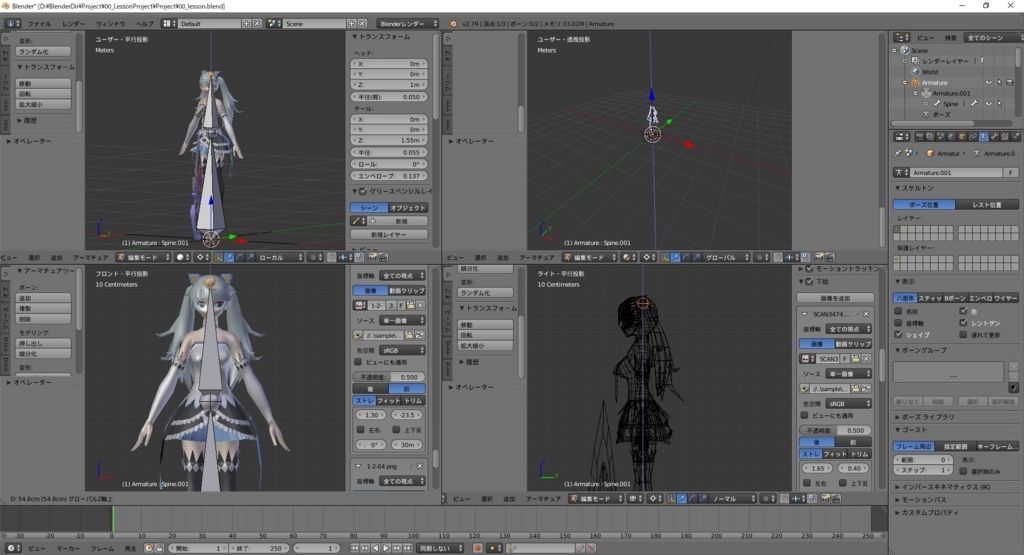The width and height of the screenshot is (1024, 555).
Task: Open the object constraints properties tab icon
Action: (x=972, y=136)
